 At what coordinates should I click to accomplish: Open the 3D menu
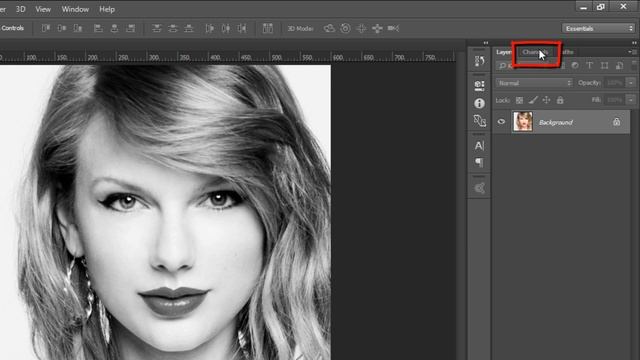pyautogui.click(x=20, y=9)
